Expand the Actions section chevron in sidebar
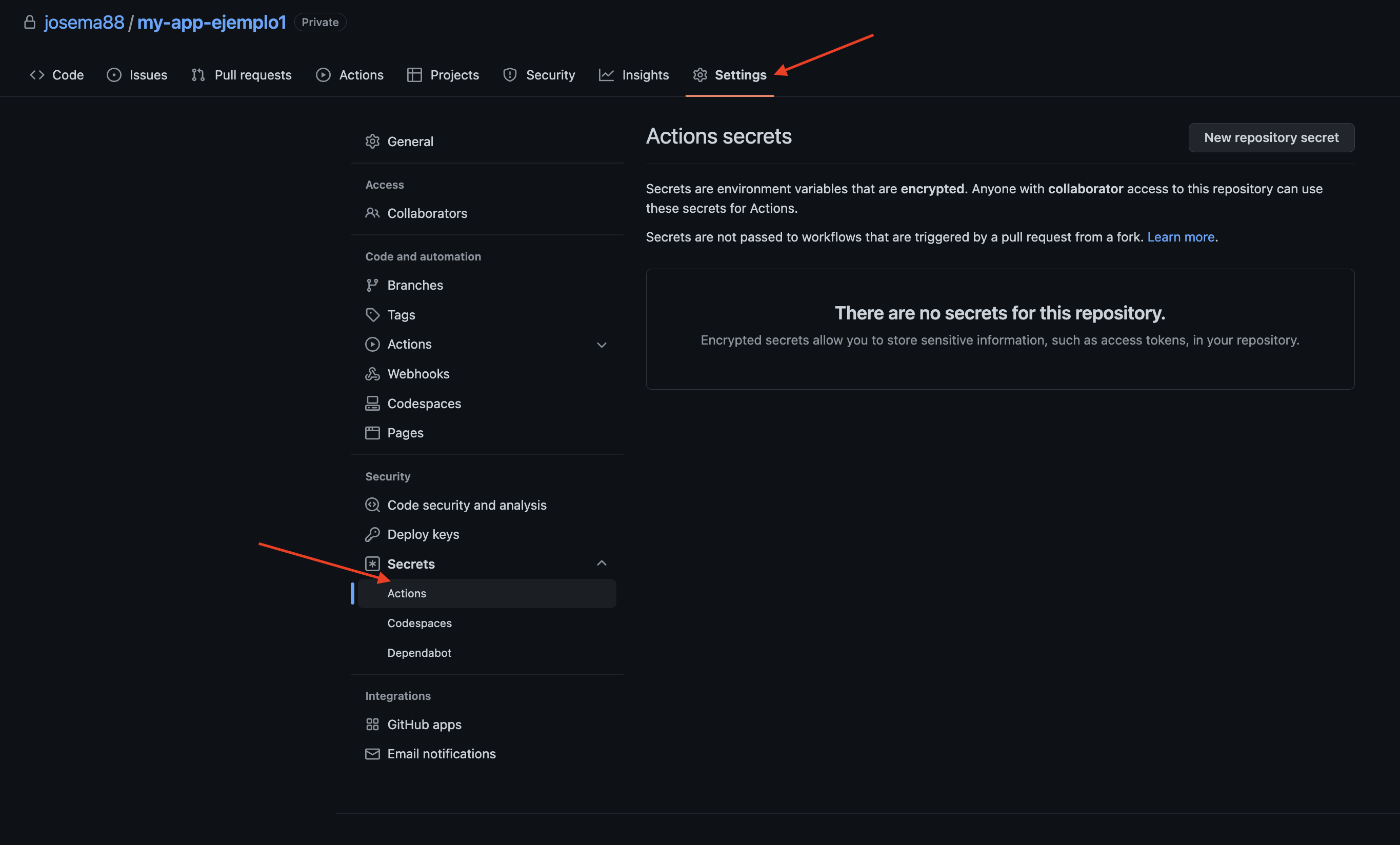The width and height of the screenshot is (1400, 845). 602,345
